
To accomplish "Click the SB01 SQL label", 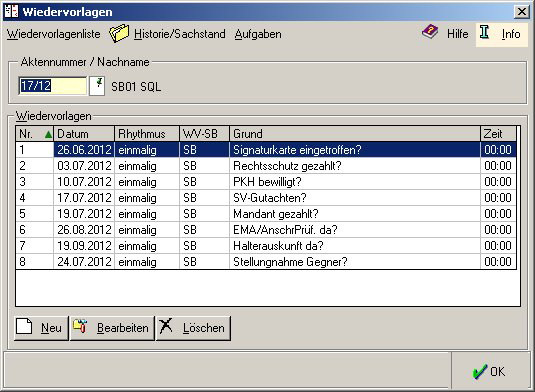I will (136, 87).
